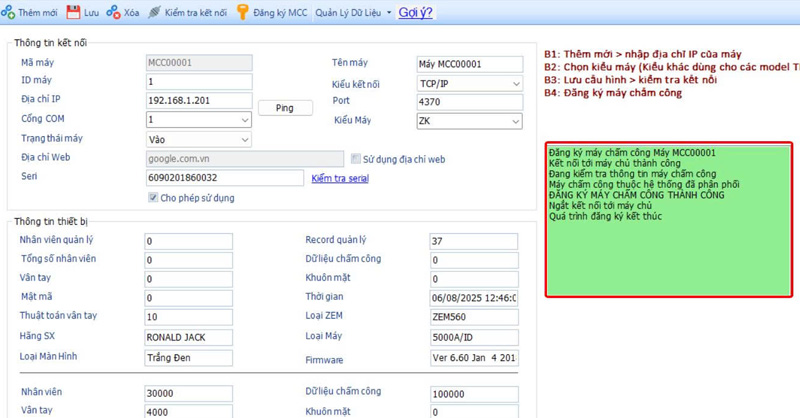This screenshot has width=800, height=418.
Task: Click the Dữ liệu chấm công field 100000
Action: coord(474,394)
